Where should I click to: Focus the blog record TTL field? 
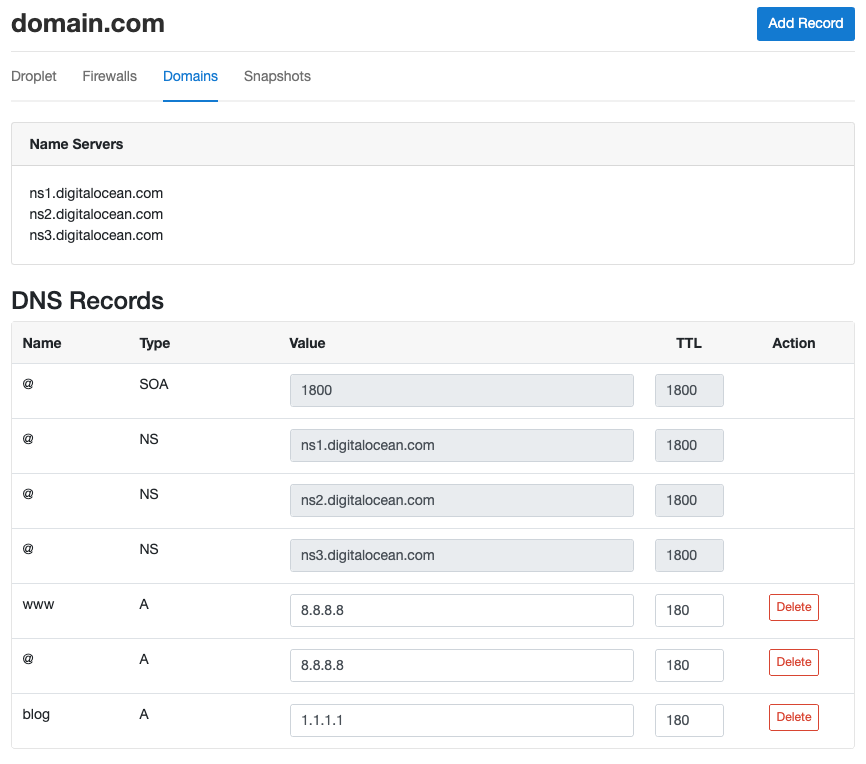pos(689,720)
